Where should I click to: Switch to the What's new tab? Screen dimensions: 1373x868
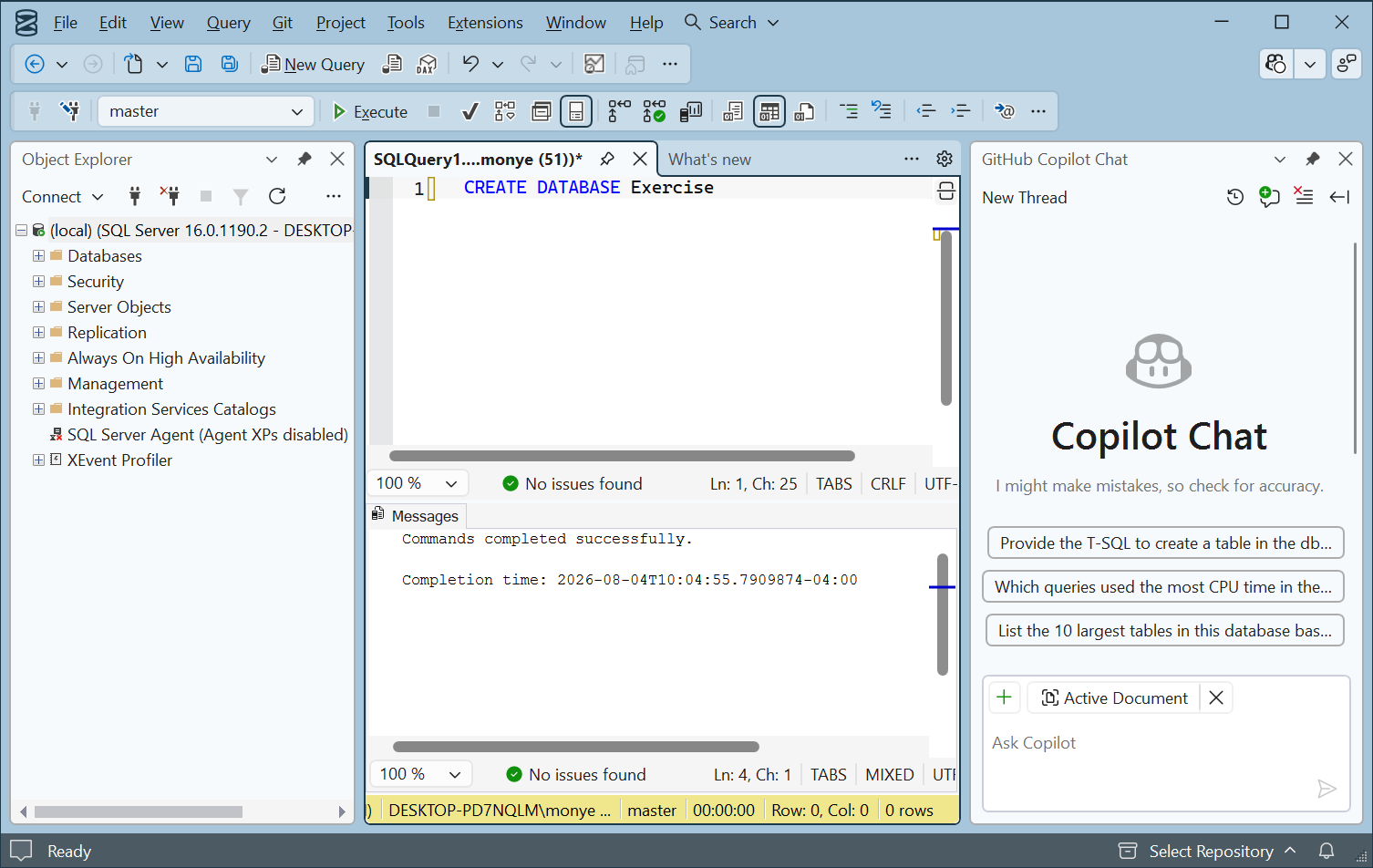pos(709,160)
